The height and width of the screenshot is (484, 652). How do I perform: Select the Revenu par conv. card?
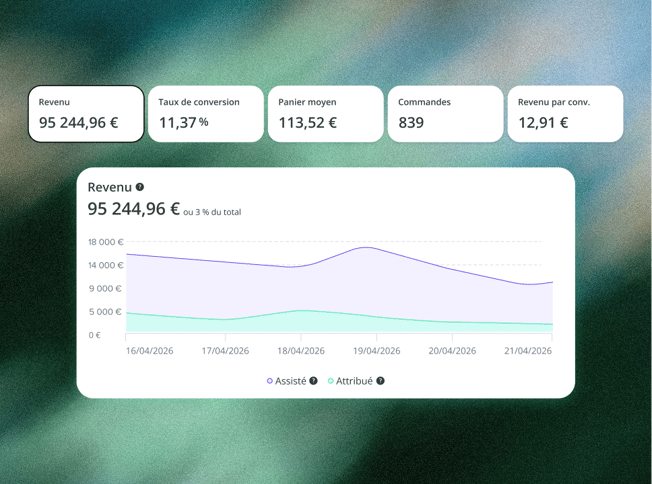point(565,114)
